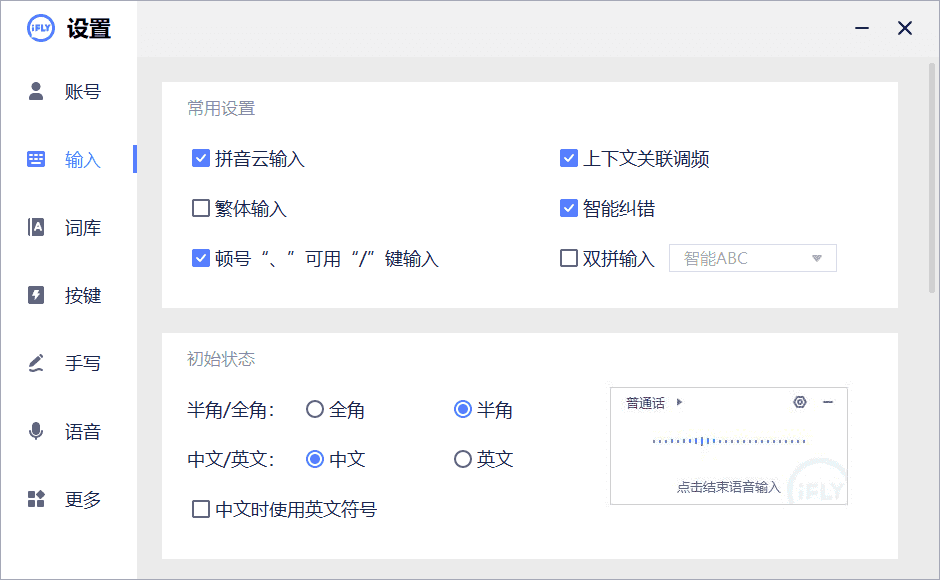Click the keyboard input icon in sidebar

point(36,159)
